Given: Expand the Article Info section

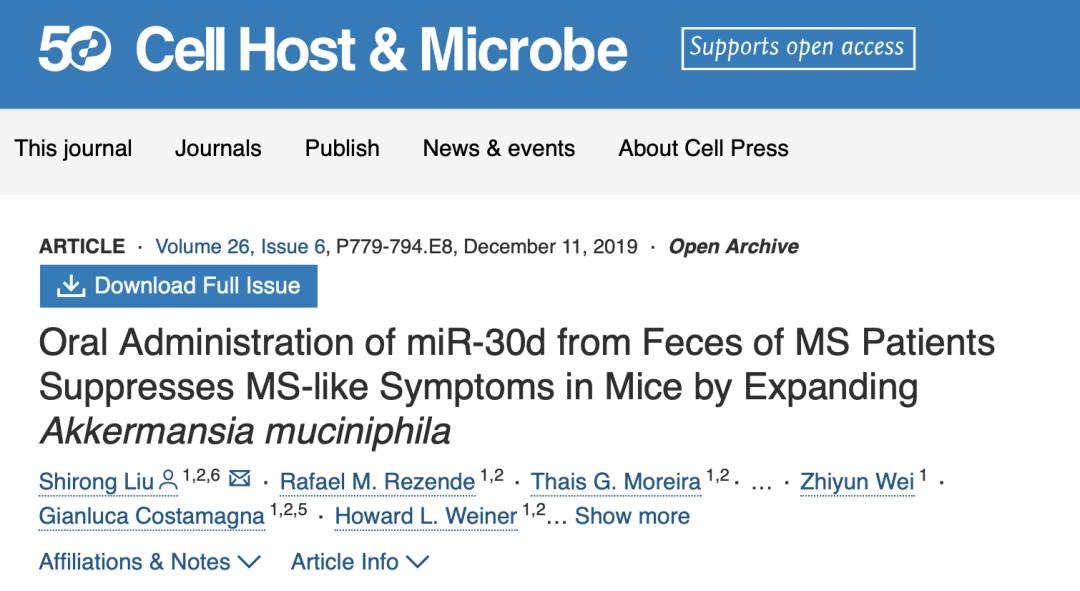Looking at the screenshot, I should 360,561.
